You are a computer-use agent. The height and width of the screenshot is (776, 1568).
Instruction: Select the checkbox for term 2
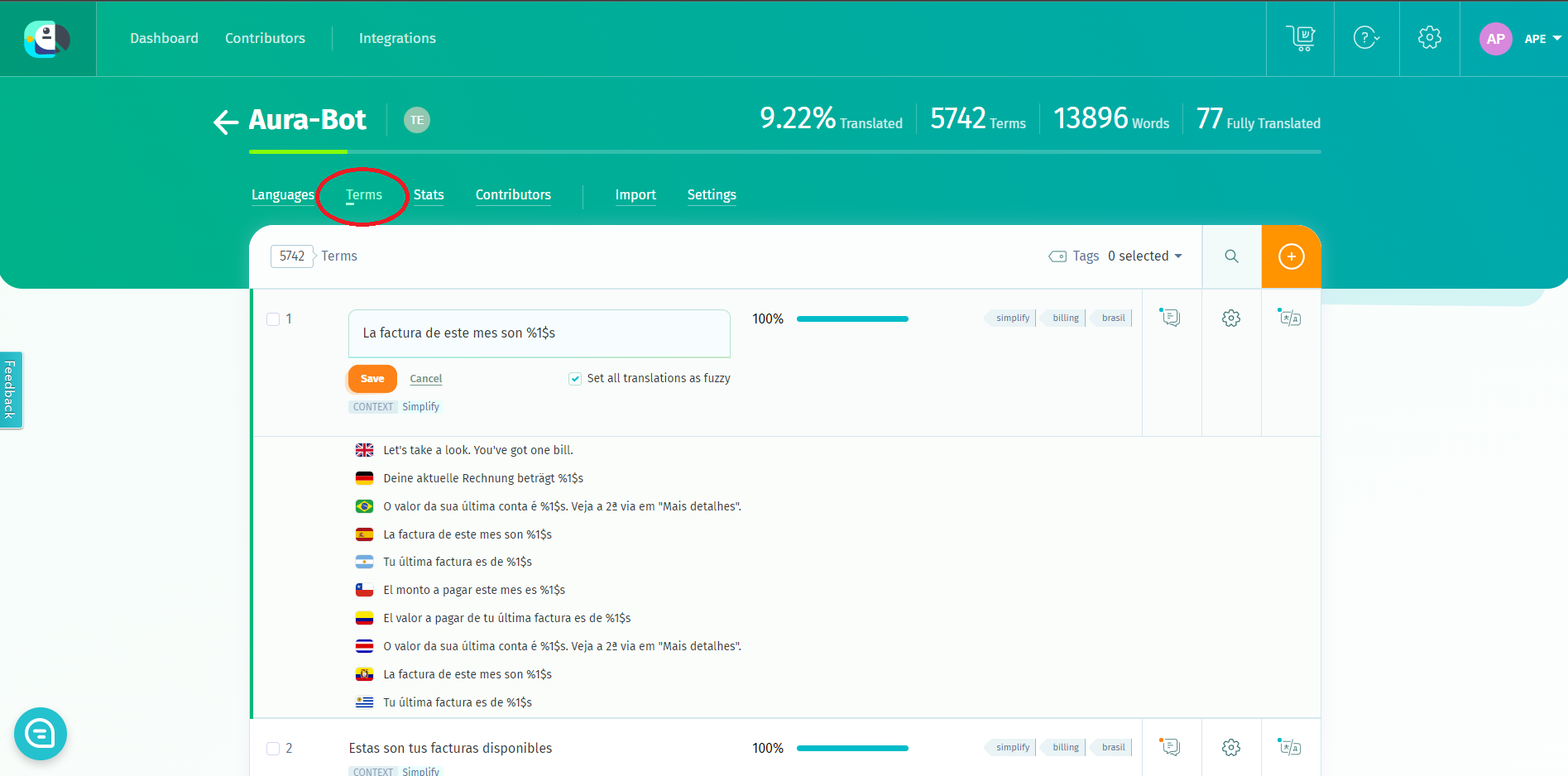273,749
